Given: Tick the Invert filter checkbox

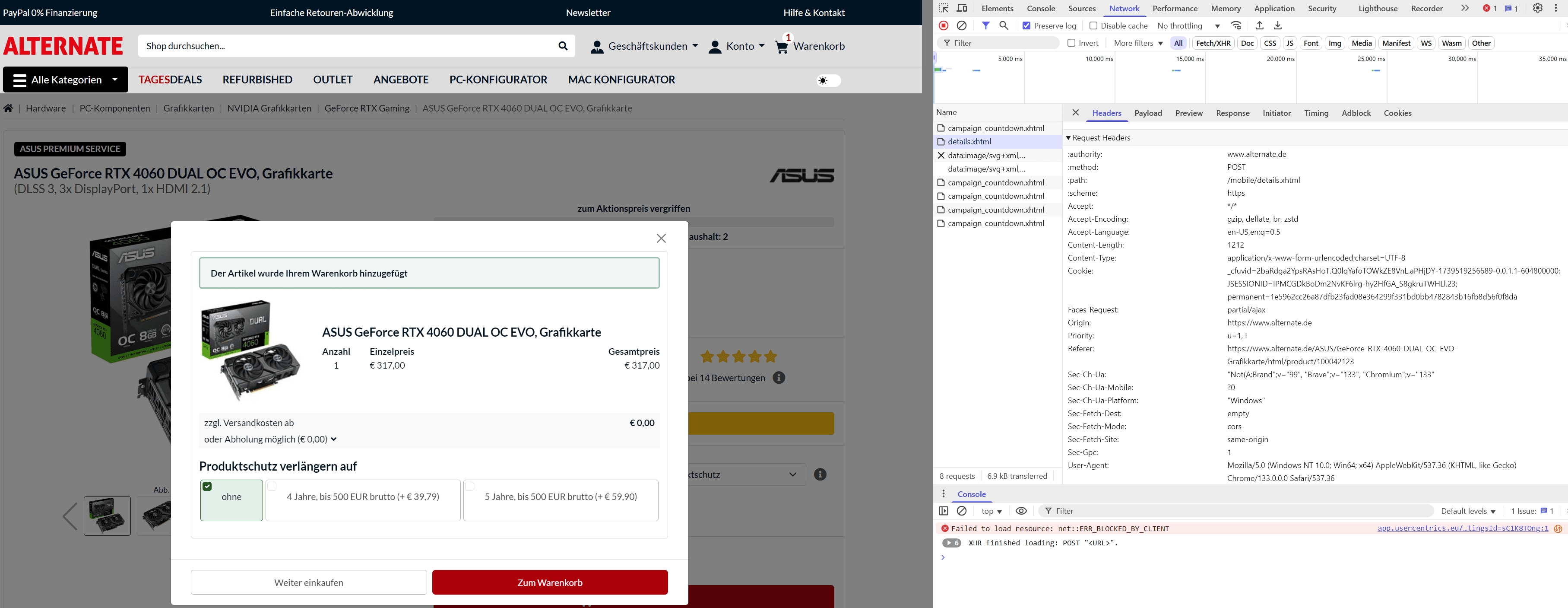Looking at the screenshot, I should (1071, 43).
